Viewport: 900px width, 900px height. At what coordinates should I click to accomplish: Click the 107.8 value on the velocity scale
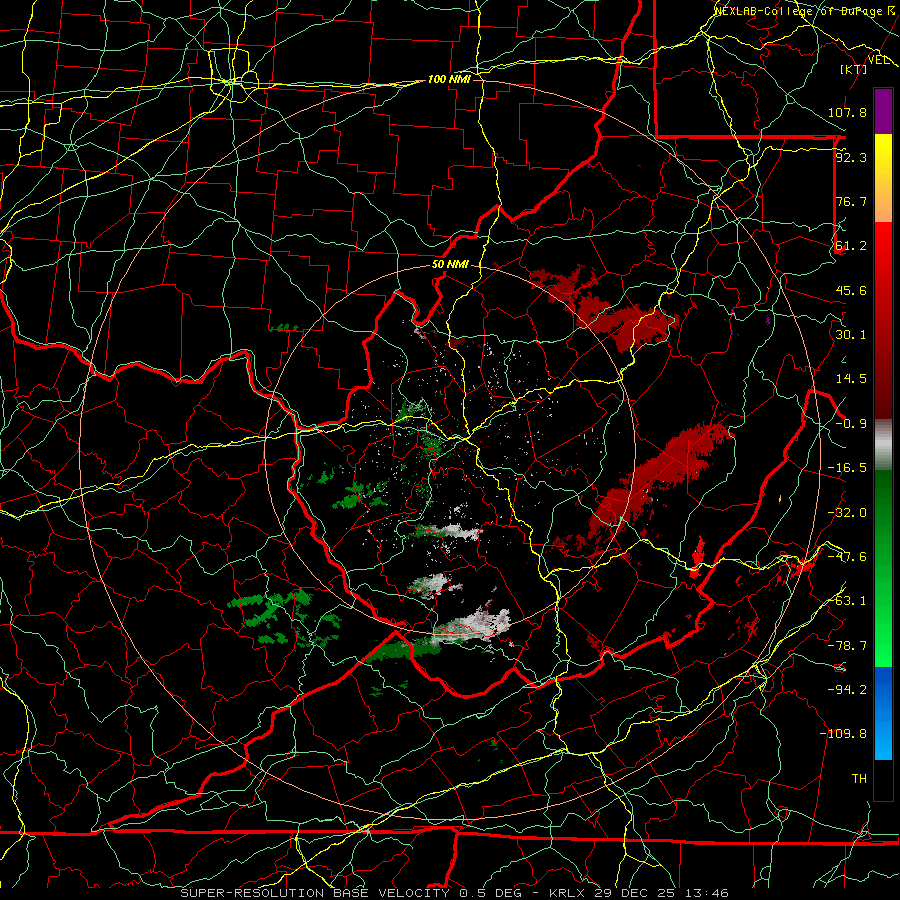click(847, 112)
